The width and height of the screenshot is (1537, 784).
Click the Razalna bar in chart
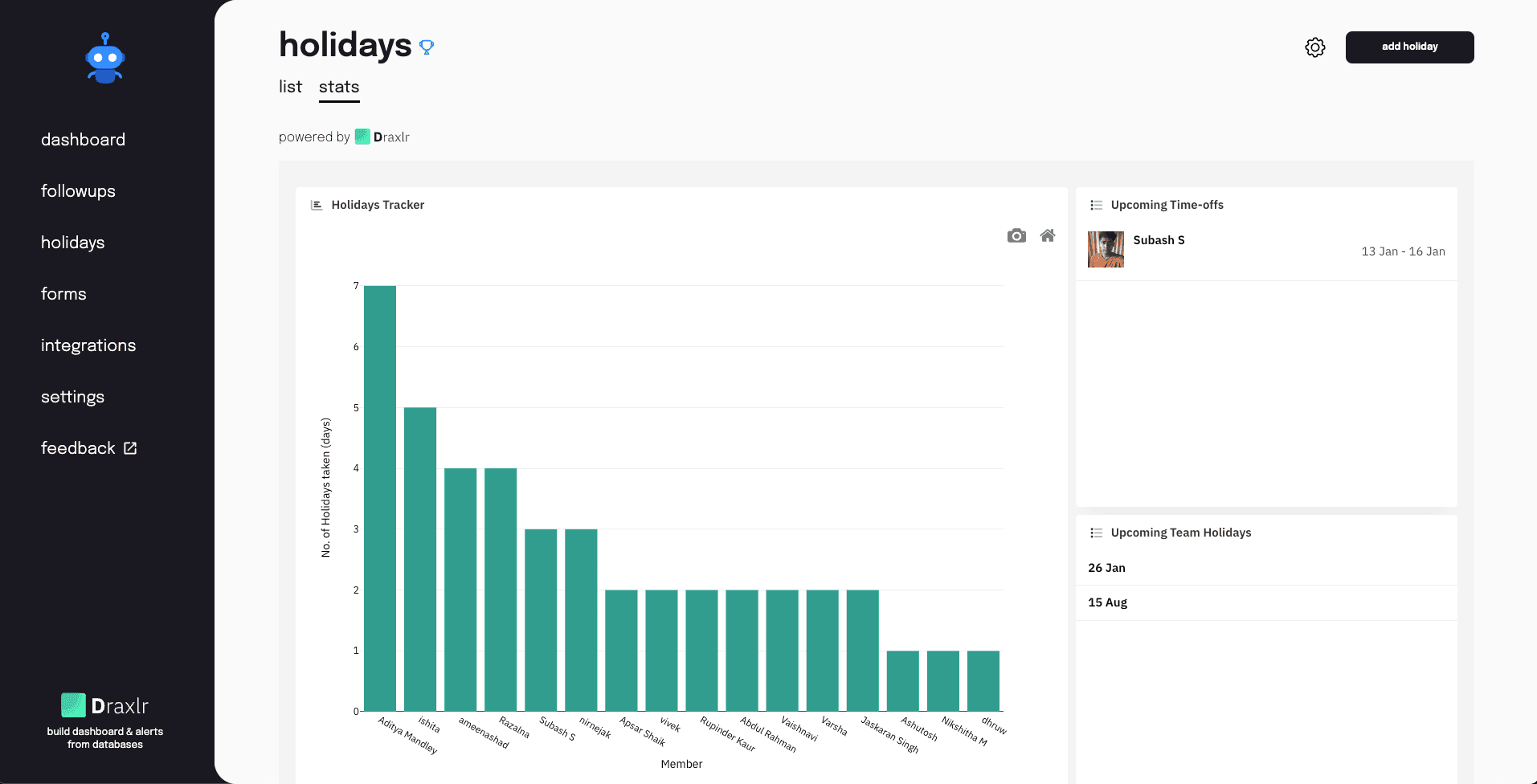point(501,590)
